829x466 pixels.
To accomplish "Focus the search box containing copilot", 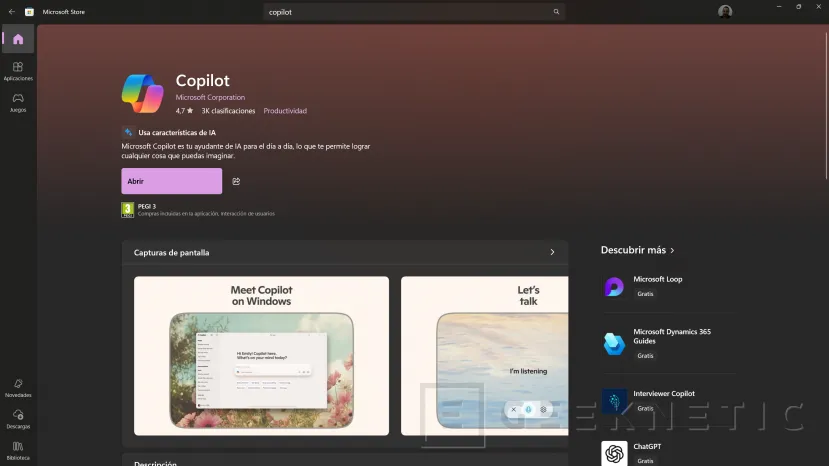I will [x=414, y=12].
